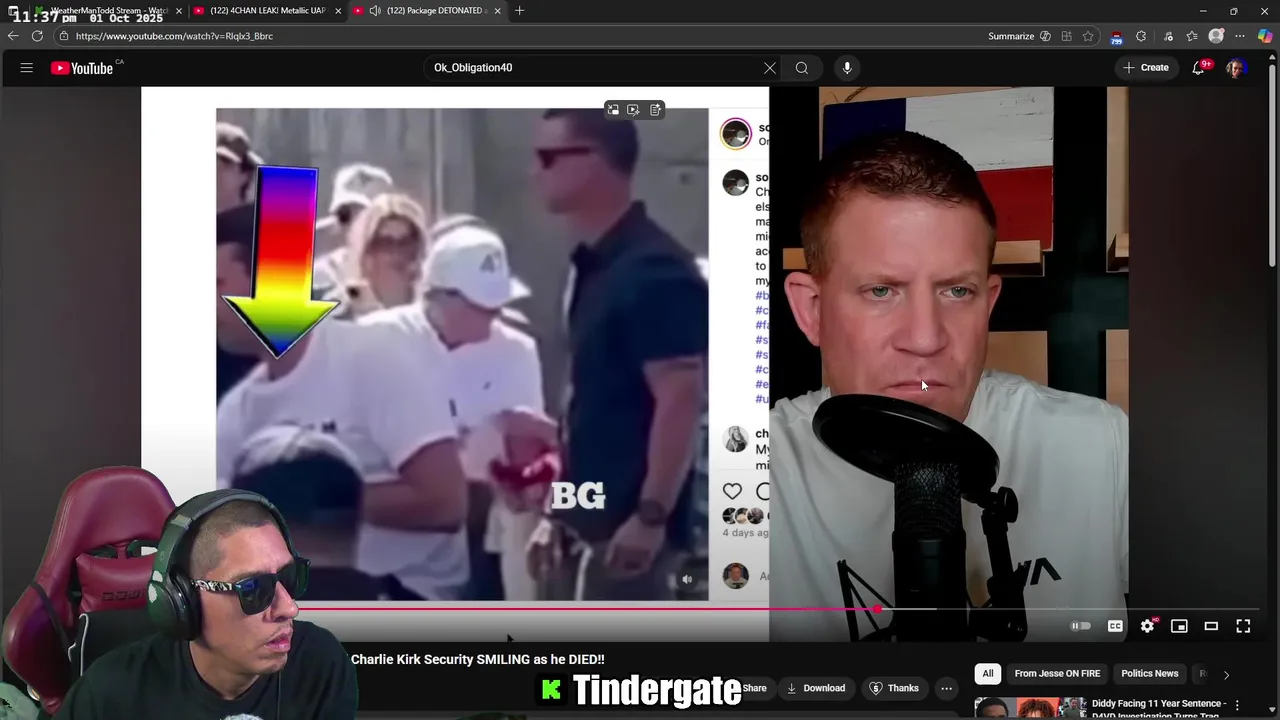Open the browser profile avatar
This screenshot has height=720, width=1280.
coord(1216,36)
